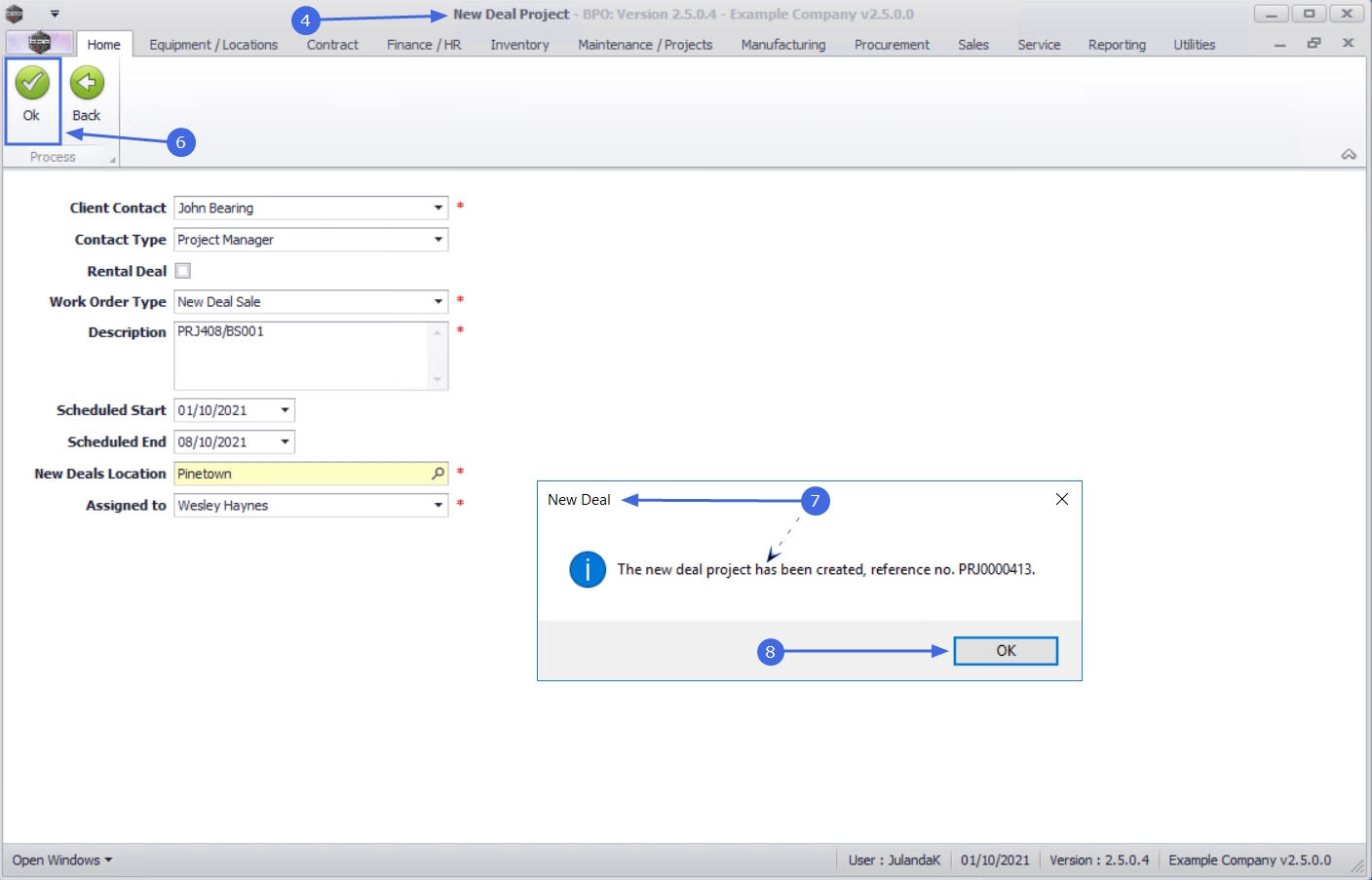Open the Equipment / Locations tab
Screen dimensions: 1372x880
(x=213, y=45)
